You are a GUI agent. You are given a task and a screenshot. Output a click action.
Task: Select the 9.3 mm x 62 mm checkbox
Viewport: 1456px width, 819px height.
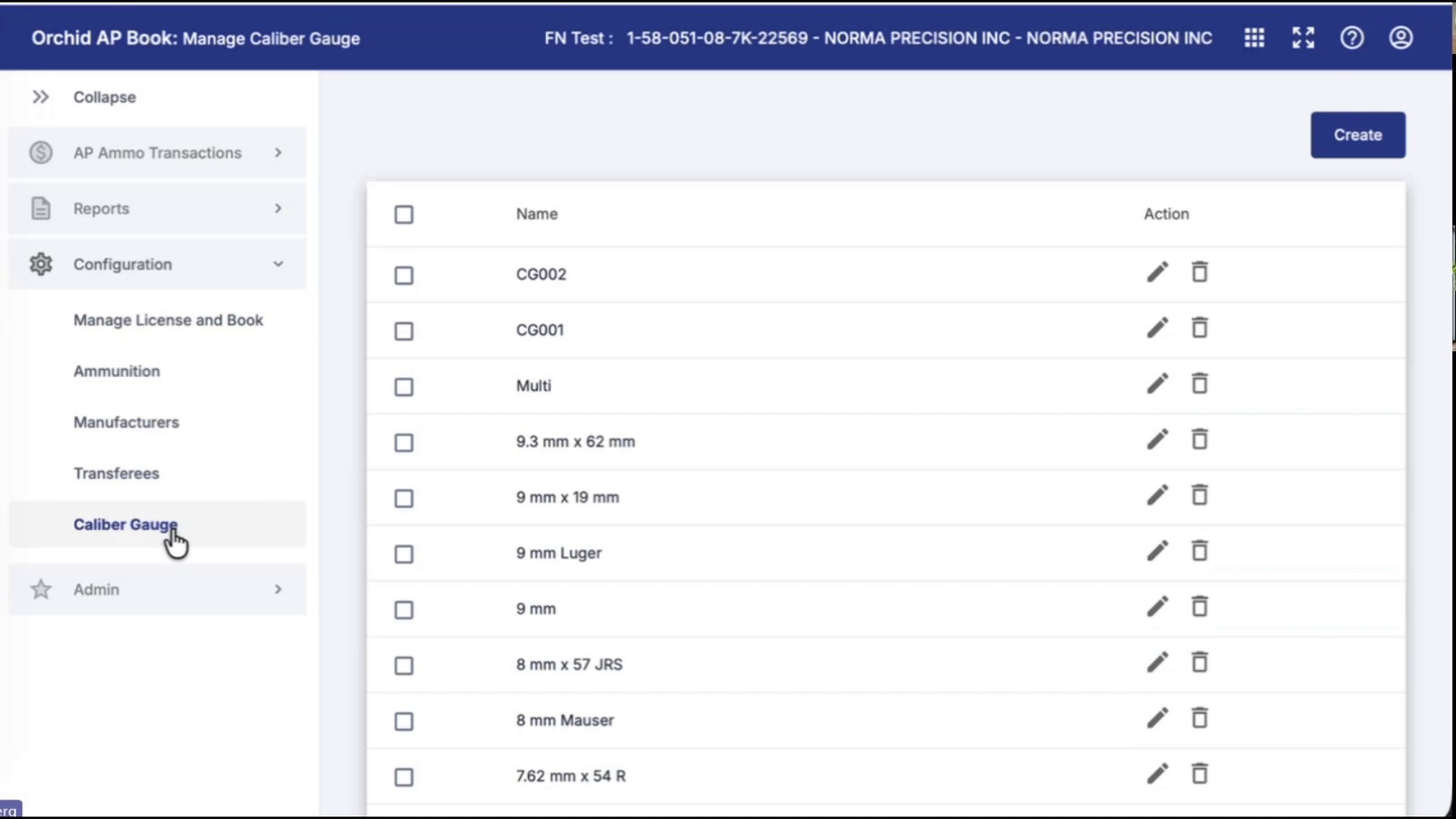(404, 443)
